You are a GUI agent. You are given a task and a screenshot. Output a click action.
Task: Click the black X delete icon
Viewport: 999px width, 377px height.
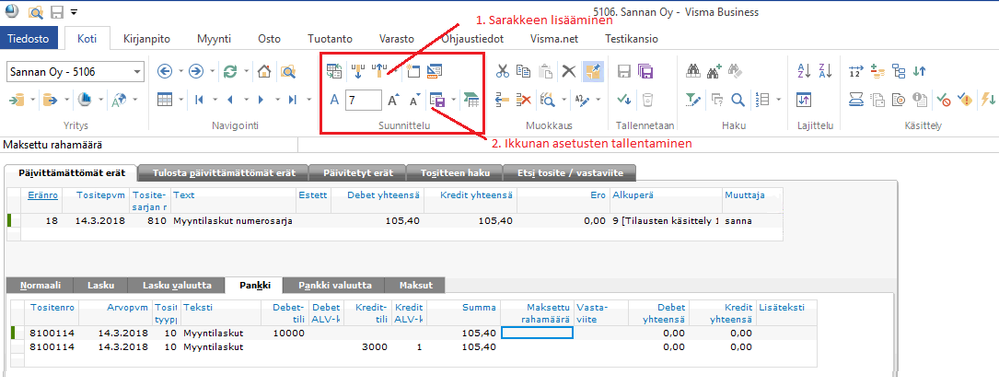tap(569, 71)
